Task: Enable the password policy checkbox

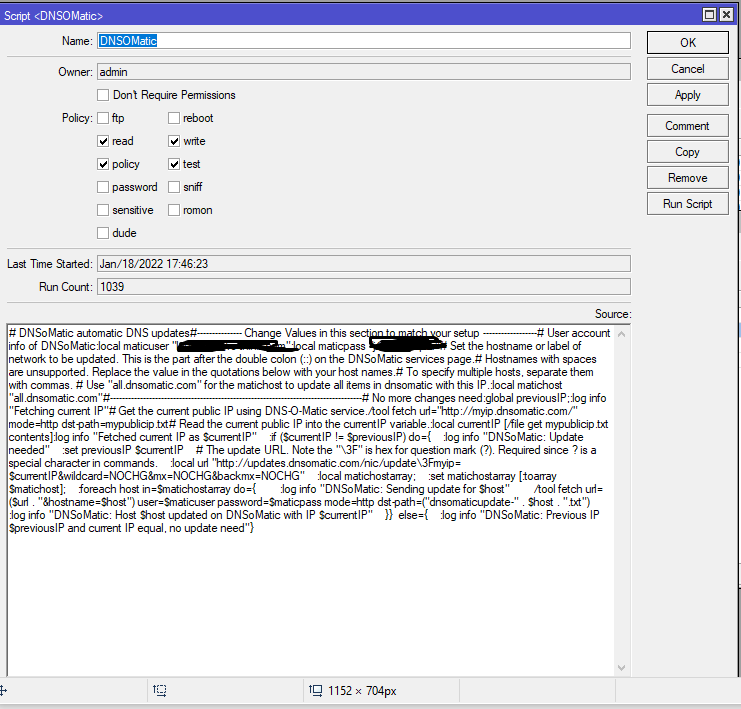Action: tap(103, 187)
